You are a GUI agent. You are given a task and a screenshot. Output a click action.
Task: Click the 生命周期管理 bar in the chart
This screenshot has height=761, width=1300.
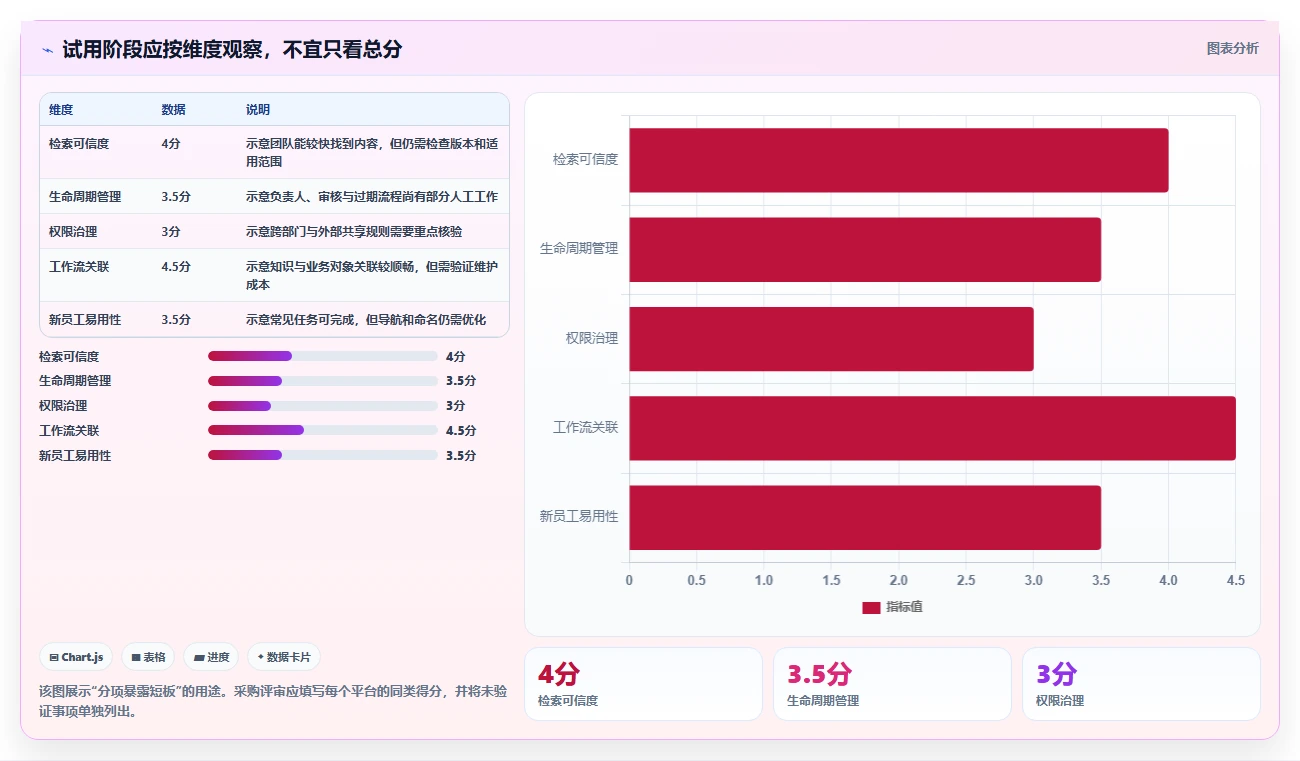[x=865, y=249]
